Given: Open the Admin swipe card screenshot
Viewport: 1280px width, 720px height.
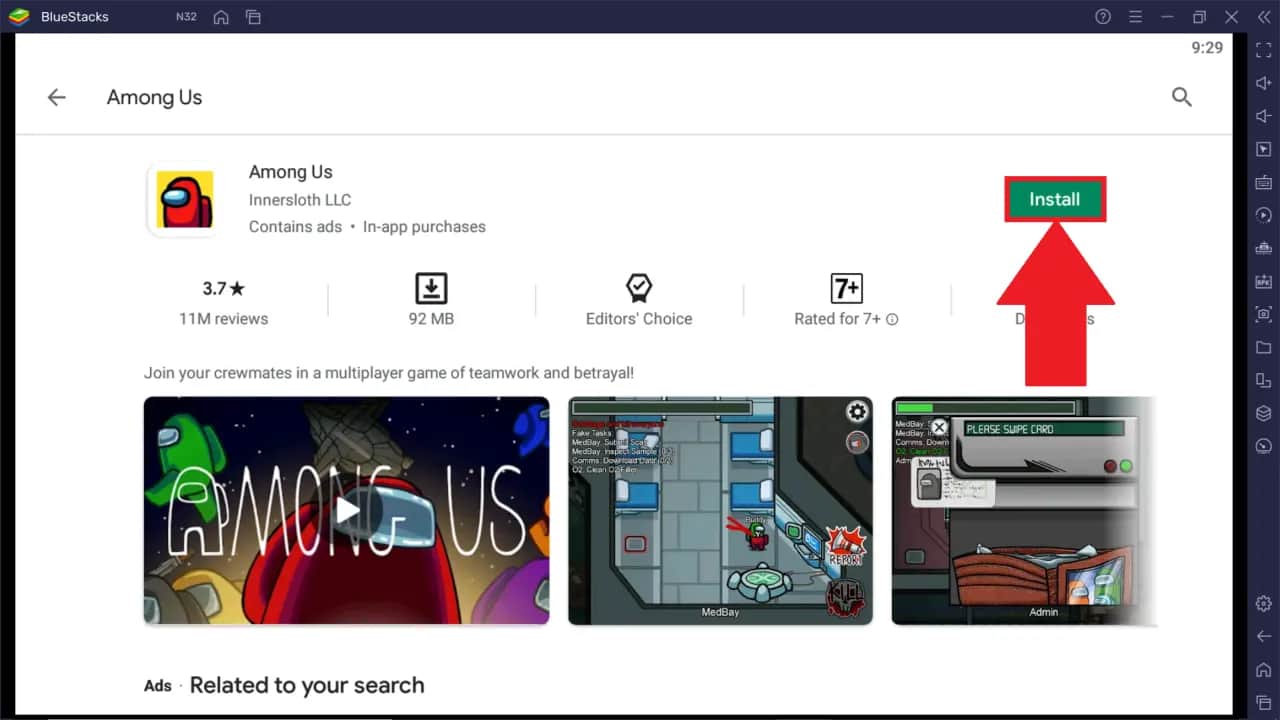Looking at the screenshot, I should [x=1022, y=510].
